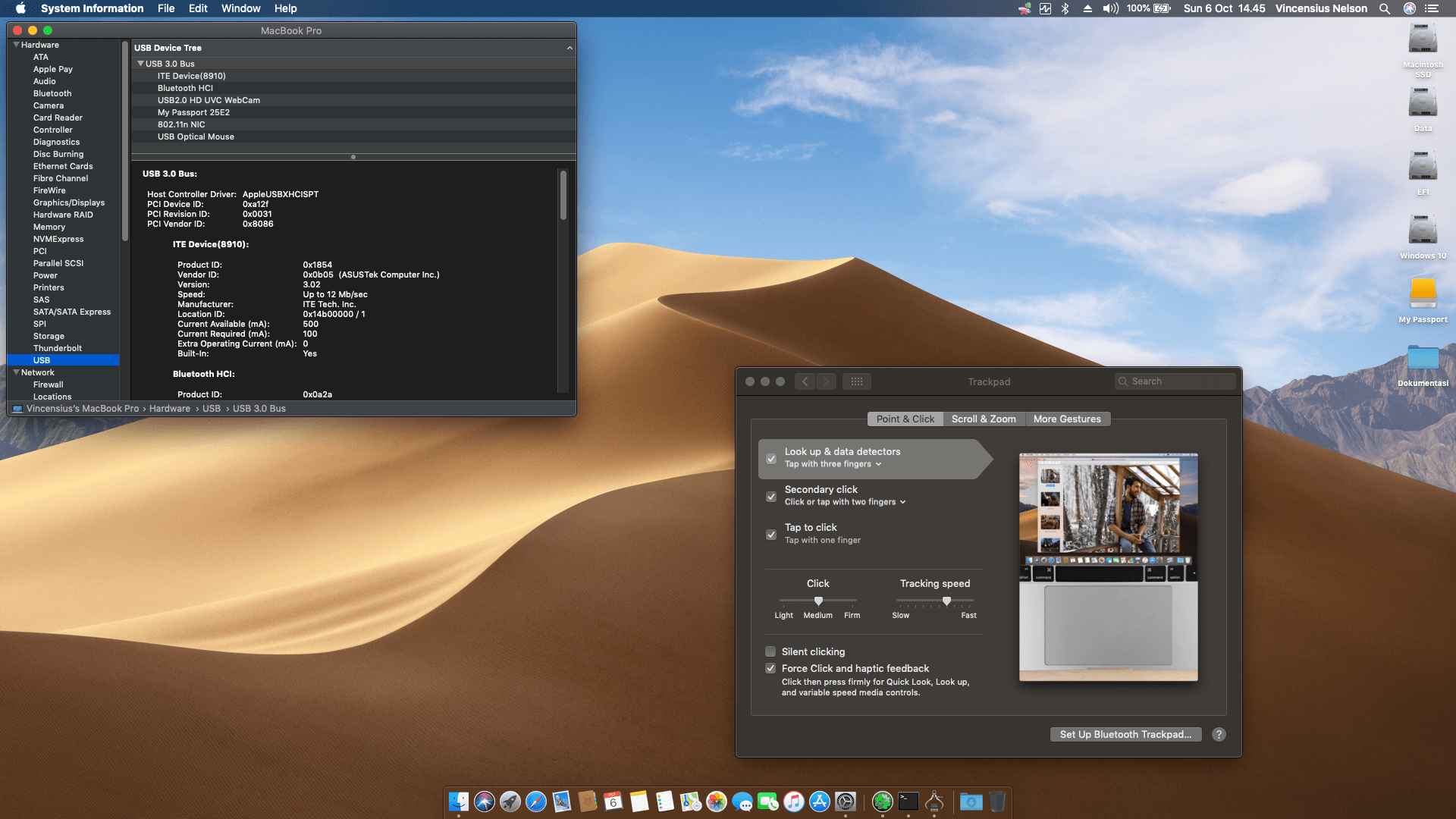Open the Window menu in menu bar

(x=240, y=8)
